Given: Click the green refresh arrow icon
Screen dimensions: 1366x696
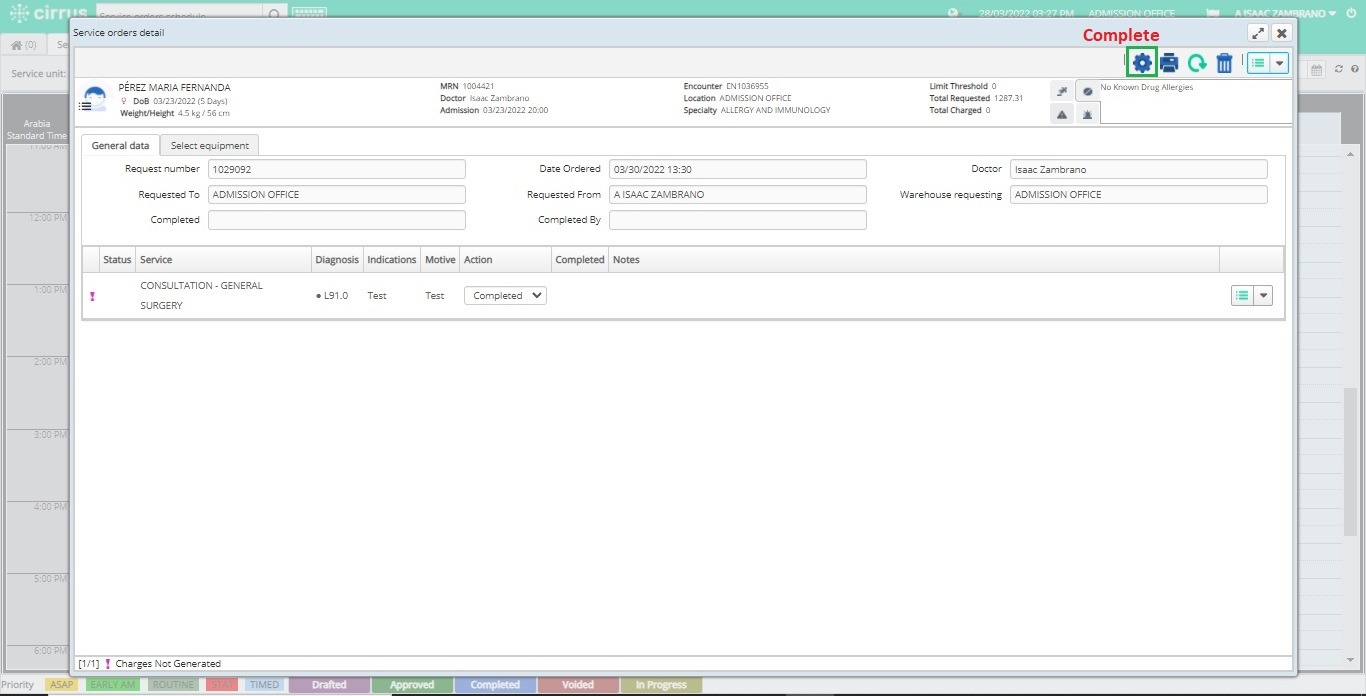Looking at the screenshot, I should pyautogui.click(x=1197, y=64).
